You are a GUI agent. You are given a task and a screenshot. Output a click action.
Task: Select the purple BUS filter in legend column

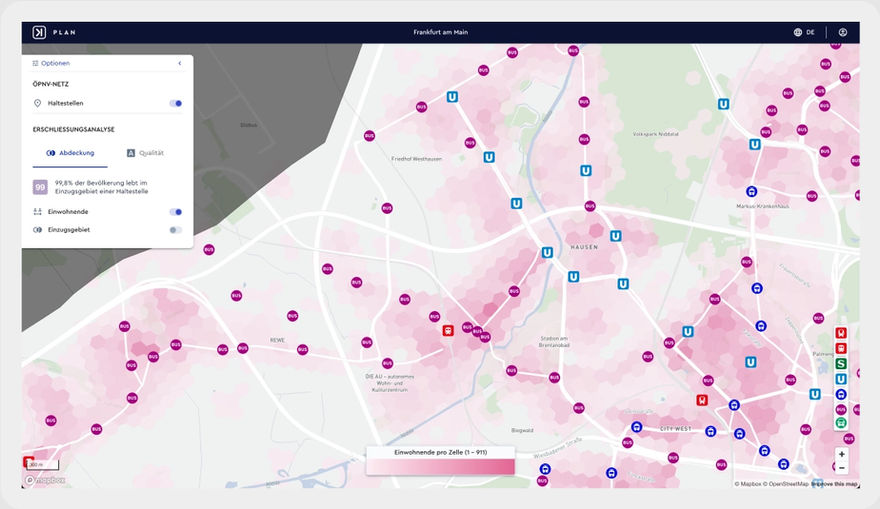pyautogui.click(x=841, y=409)
